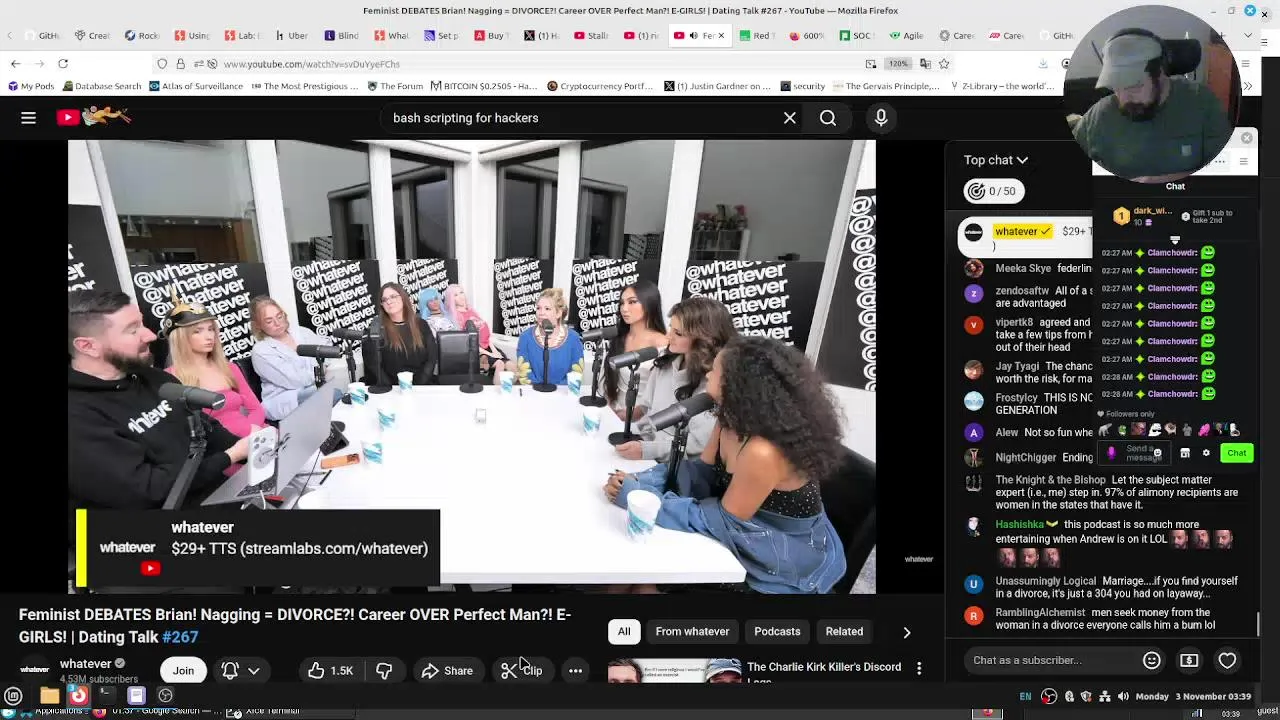Screen dimensions: 1280x720
Task: Open the volume control in system tray
Action: click(1123, 696)
